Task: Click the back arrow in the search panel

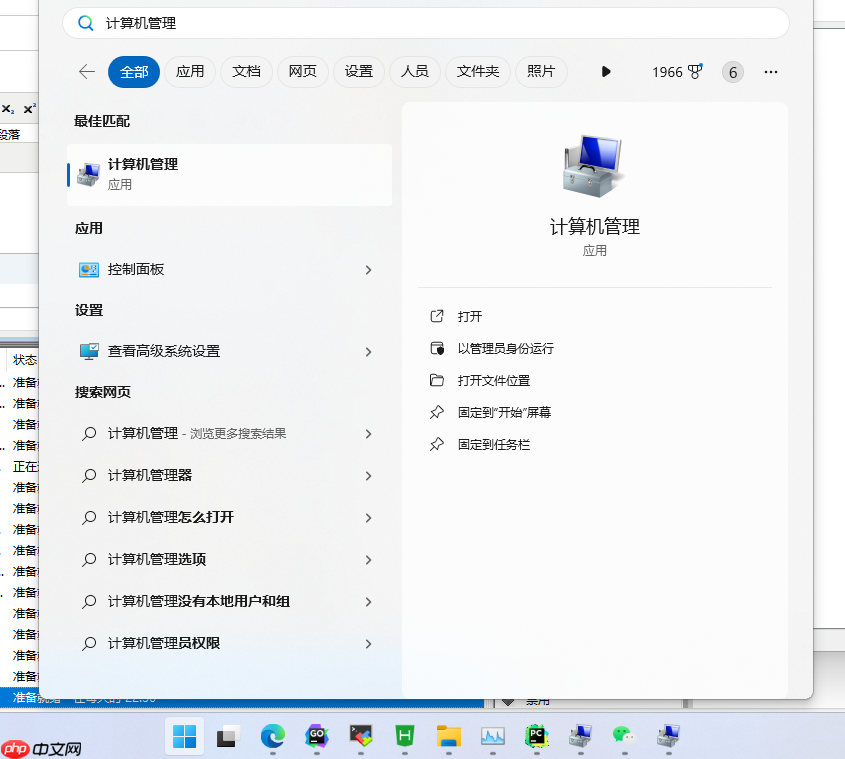Action: coord(86,71)
